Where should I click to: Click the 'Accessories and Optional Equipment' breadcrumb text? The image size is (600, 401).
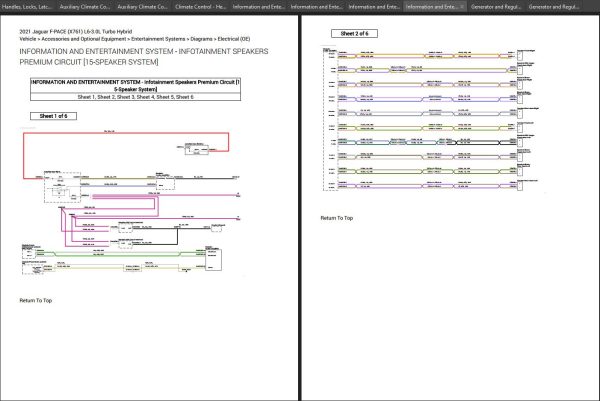(x=83, y=39)
